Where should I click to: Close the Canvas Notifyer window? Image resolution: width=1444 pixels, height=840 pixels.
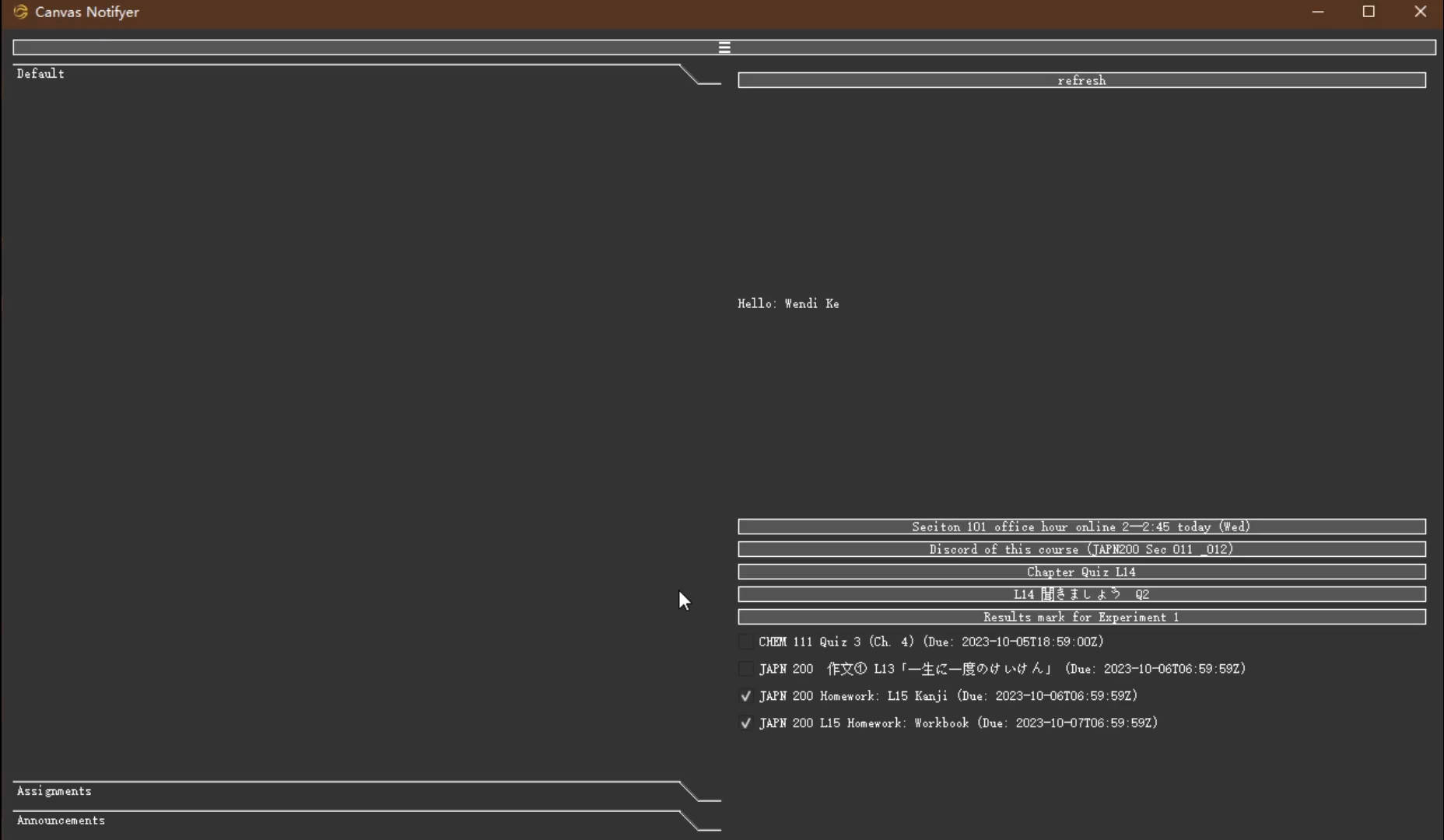click(1420, 12)
